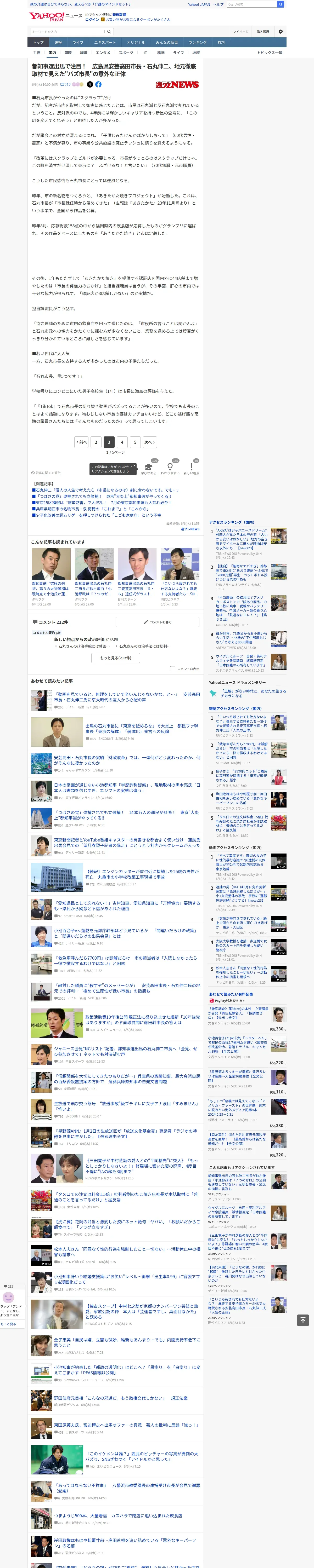Open the エキスパート navigation tab
The width and height of the screenshot is (314, 1568).
[x=105, y=43]
